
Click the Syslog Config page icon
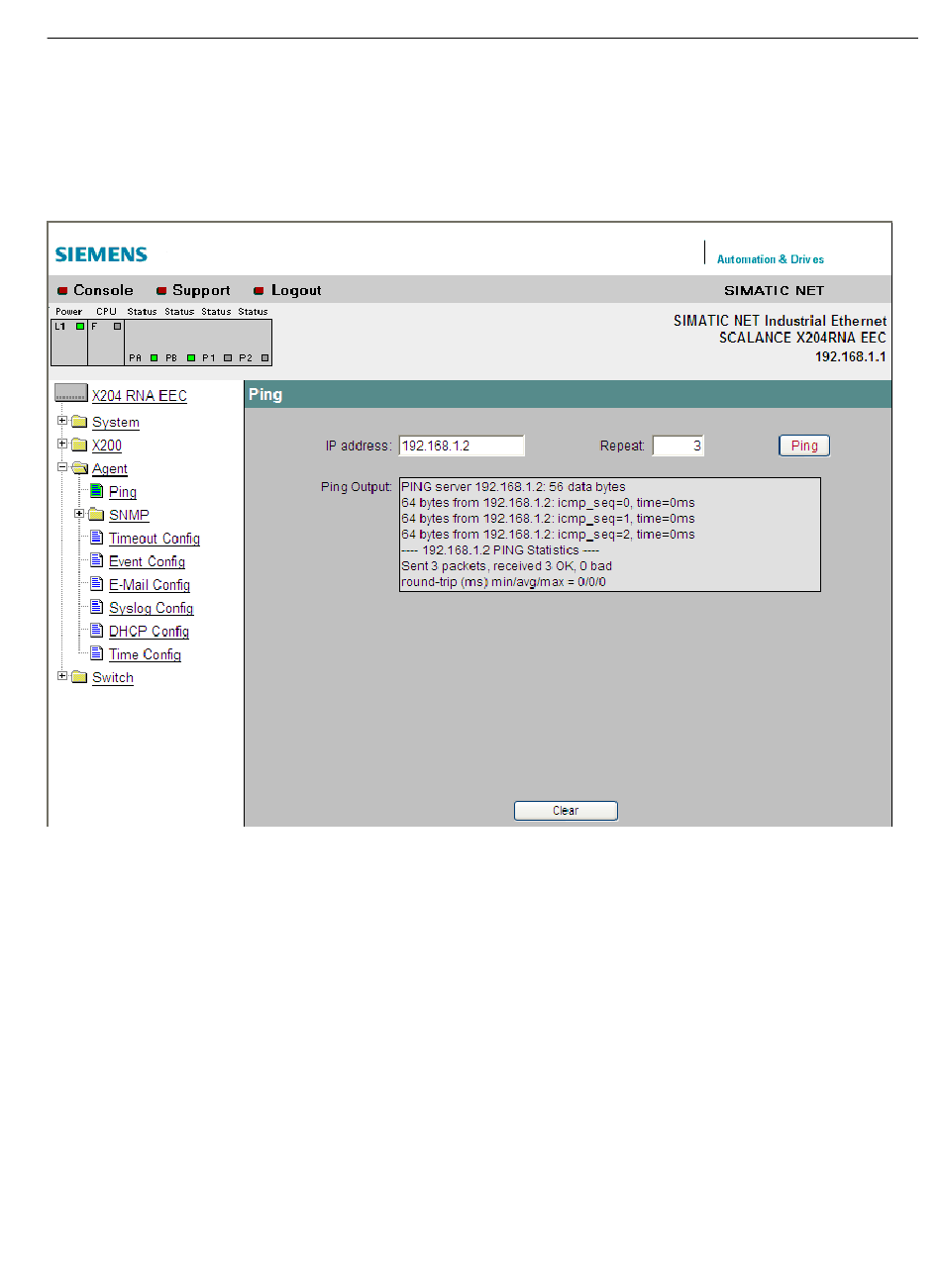pos(97,607)
